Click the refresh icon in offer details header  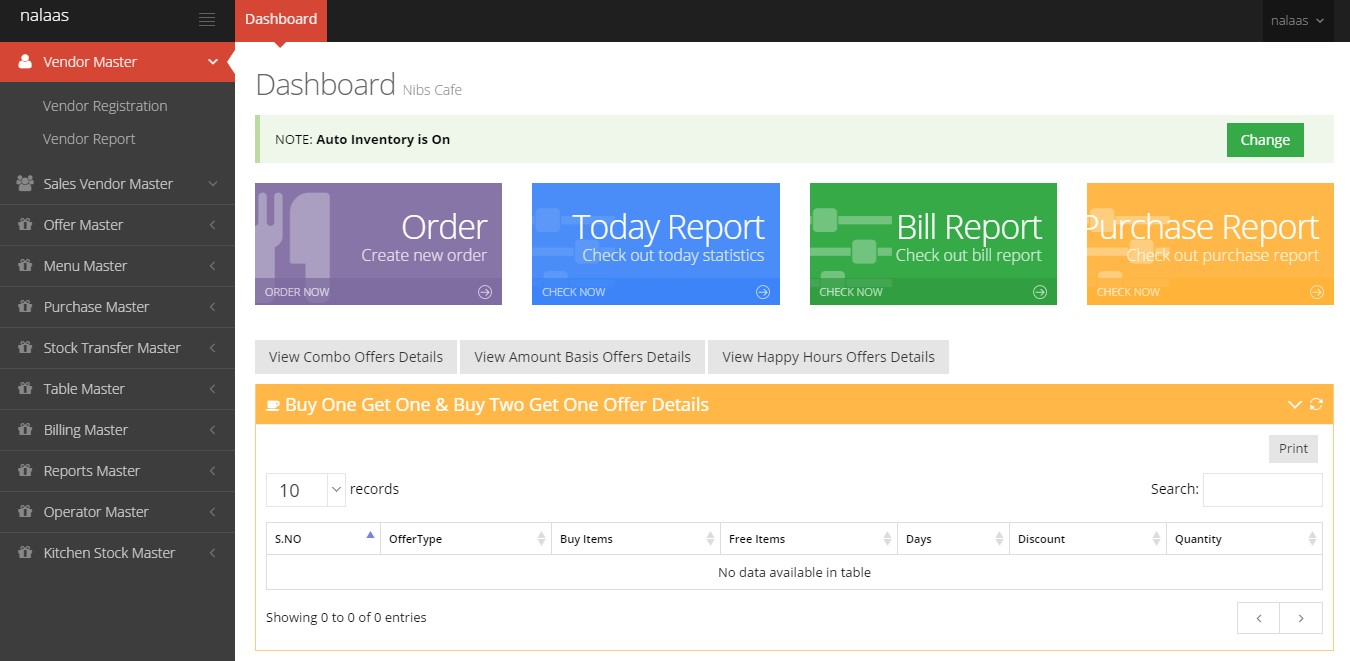(x=1316, y=404)
